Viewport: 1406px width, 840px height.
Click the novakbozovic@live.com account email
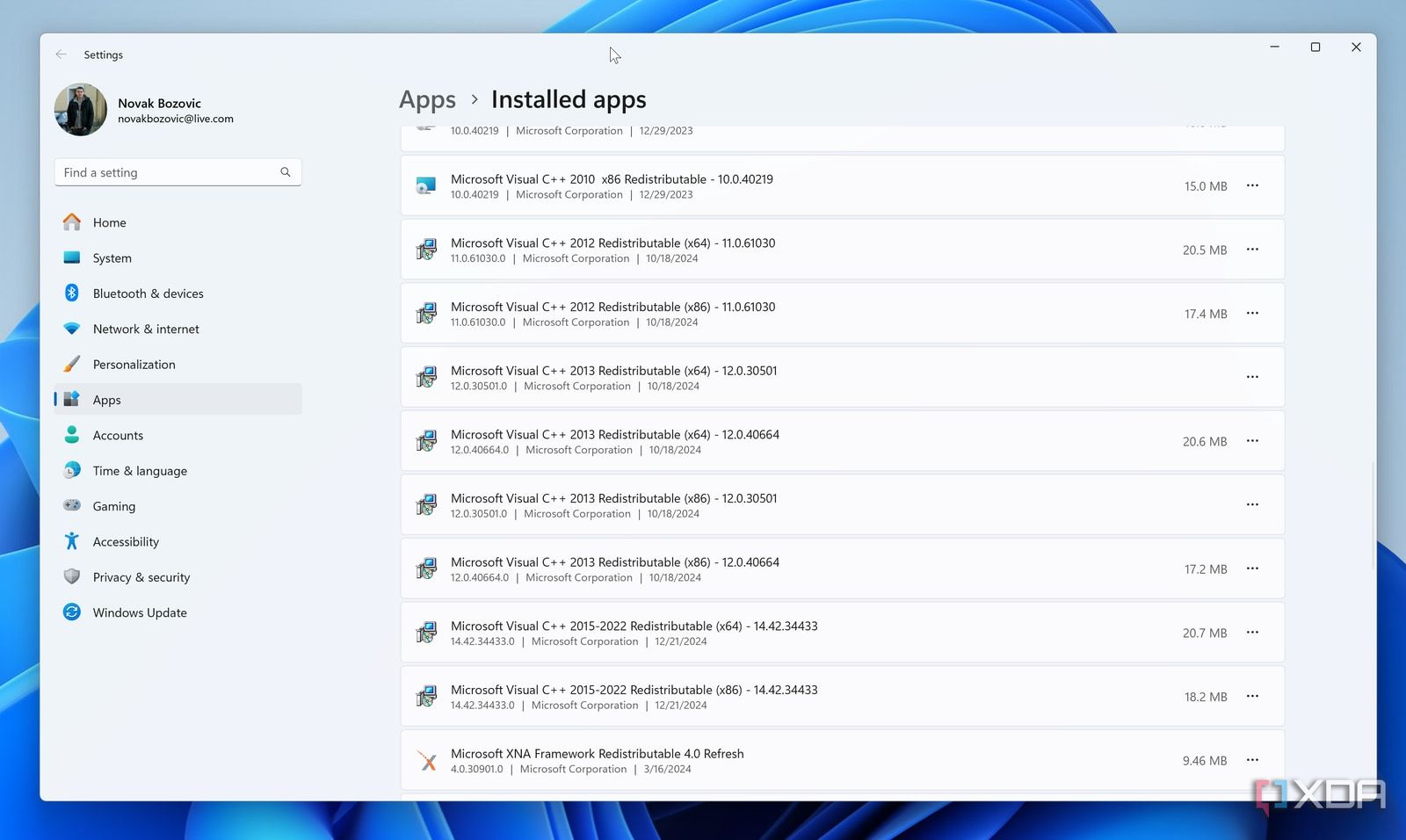click(x=176, y=119)
